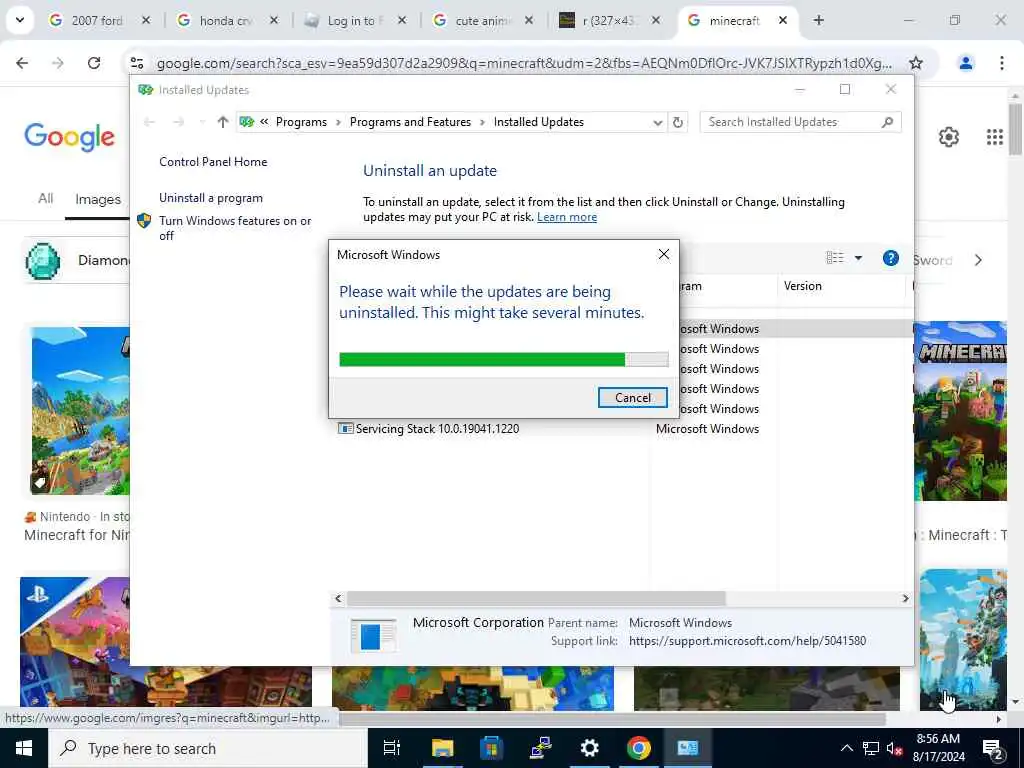The image size is (1024, 768).
Task: Expand the address bar history dropdown
Action: tap(657, 122)
